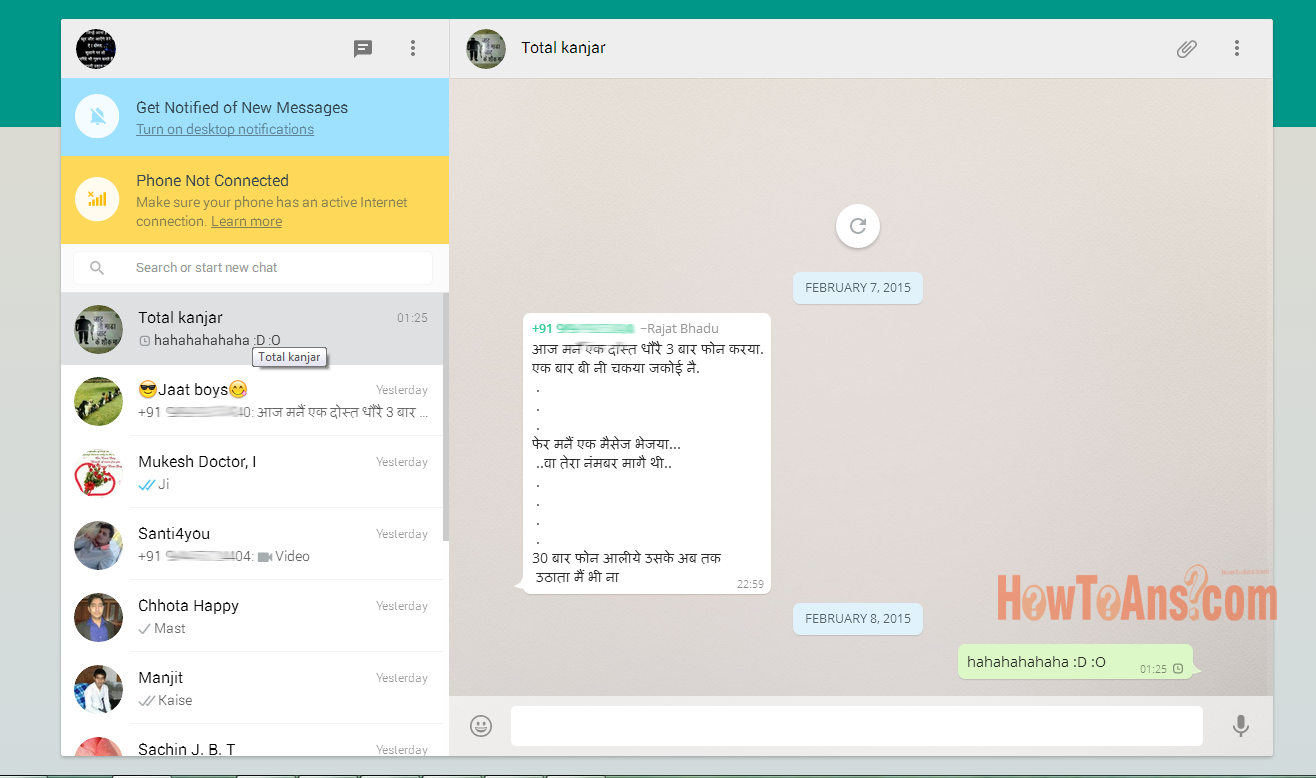Click Santi4you profile avatar
This screenshot has height=778, width=1316.
pyautogui.click(x=98, y=545)
